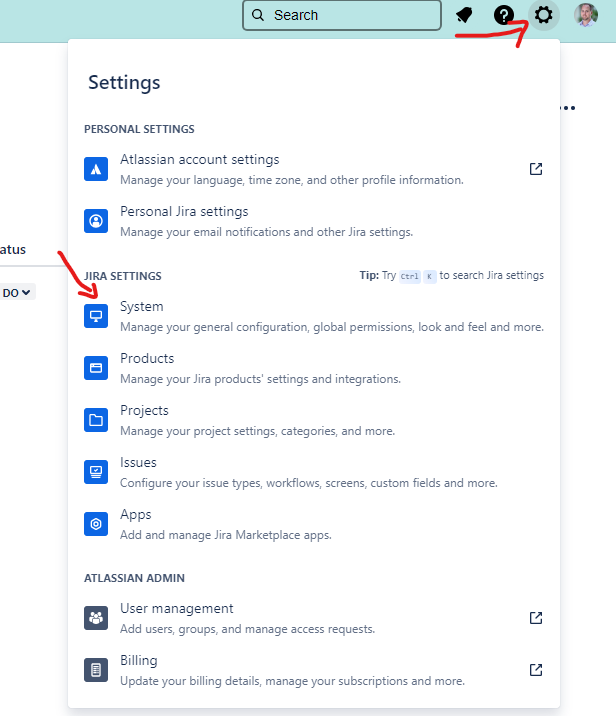Click external link icon for Atlassian account settings
The height and width of the screenshot is (716, 616).
536,169
